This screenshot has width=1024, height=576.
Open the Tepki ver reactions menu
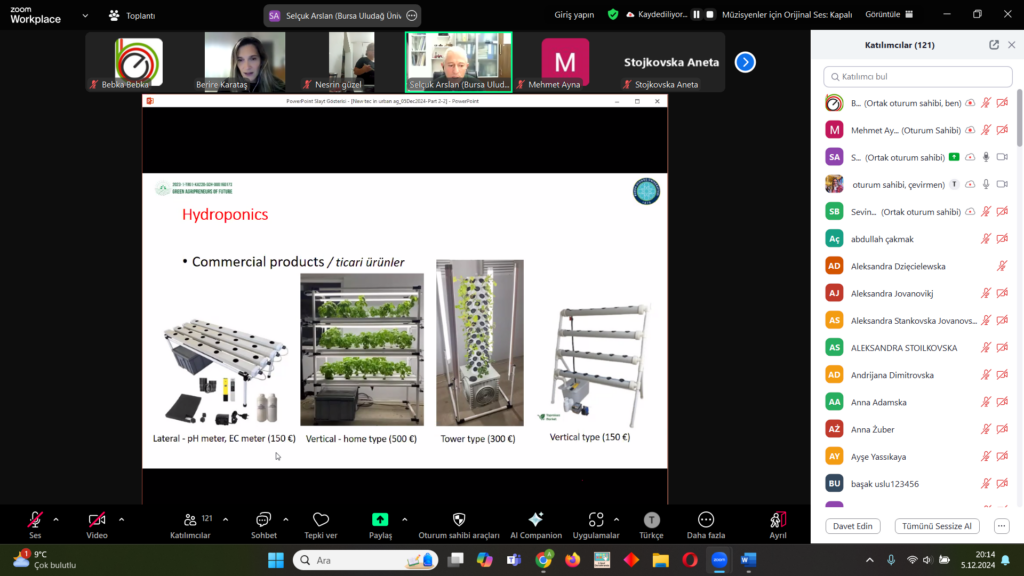tap(321, 520)
